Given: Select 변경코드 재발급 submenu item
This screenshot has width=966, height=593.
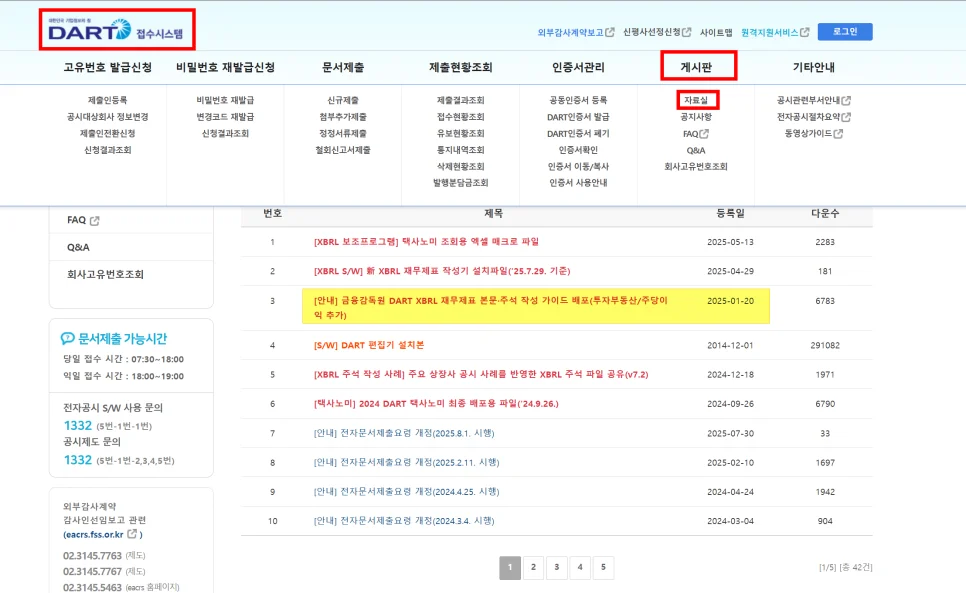Looking at the screenshot, I should coord(225,116).
